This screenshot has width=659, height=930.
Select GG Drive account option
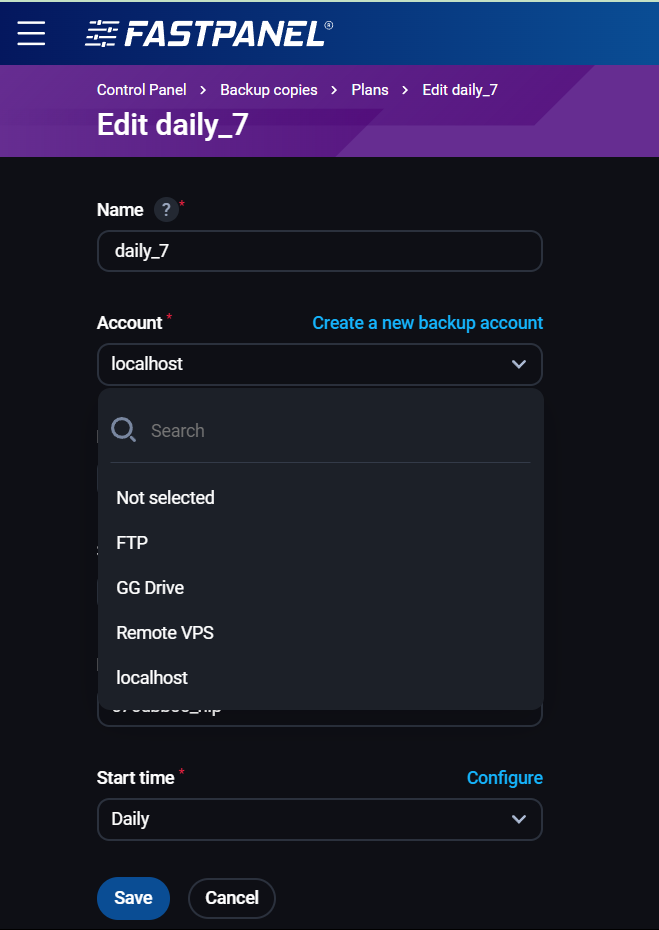(150, 587)
